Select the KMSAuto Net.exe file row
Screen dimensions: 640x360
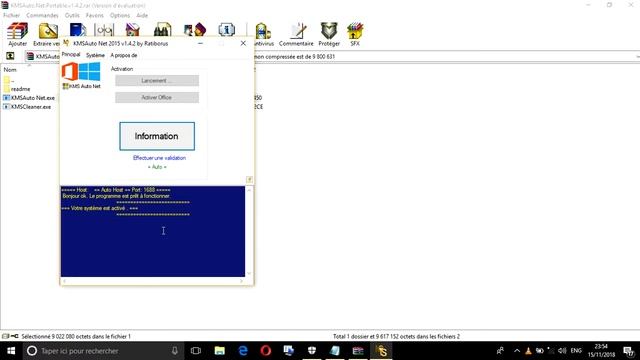click(x=29, y=98)
